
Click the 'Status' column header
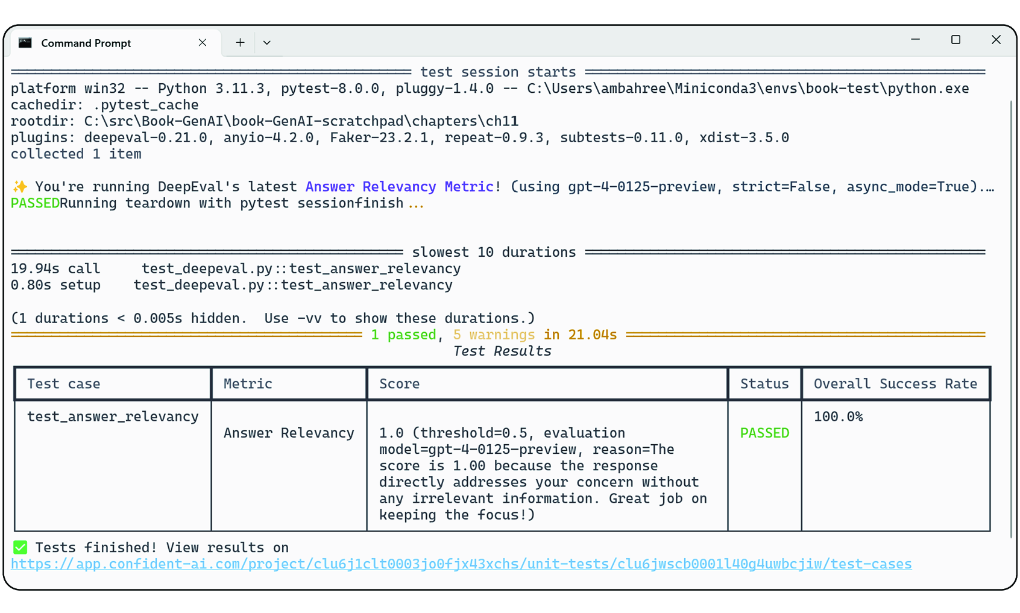click(764, 384)
